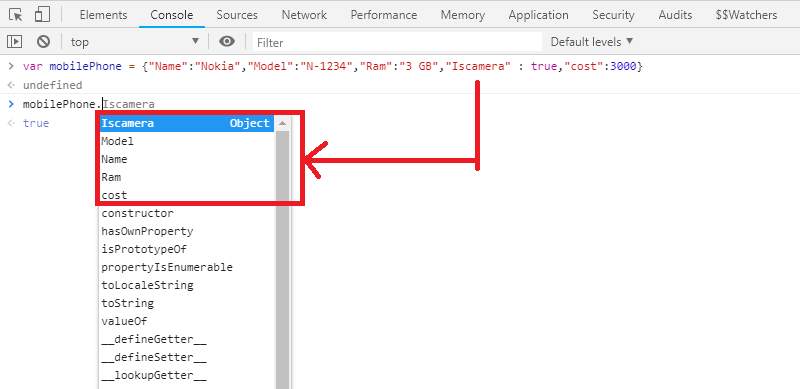Select isPrototypeOf autocomplete suggestion
This screenshot has height=389, width=800.
point(187,249)
